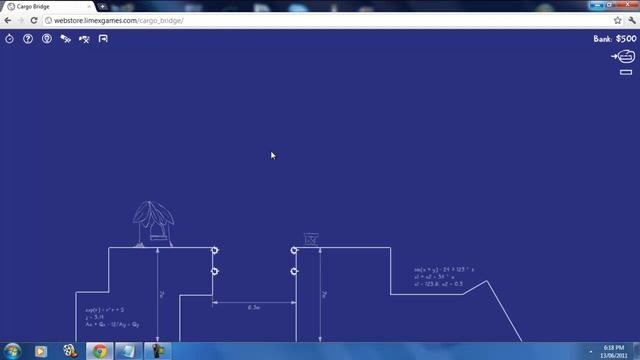Click the cargo crate on right platform
Viewport: 640px width, 360px height.
(x=311, y=240)
